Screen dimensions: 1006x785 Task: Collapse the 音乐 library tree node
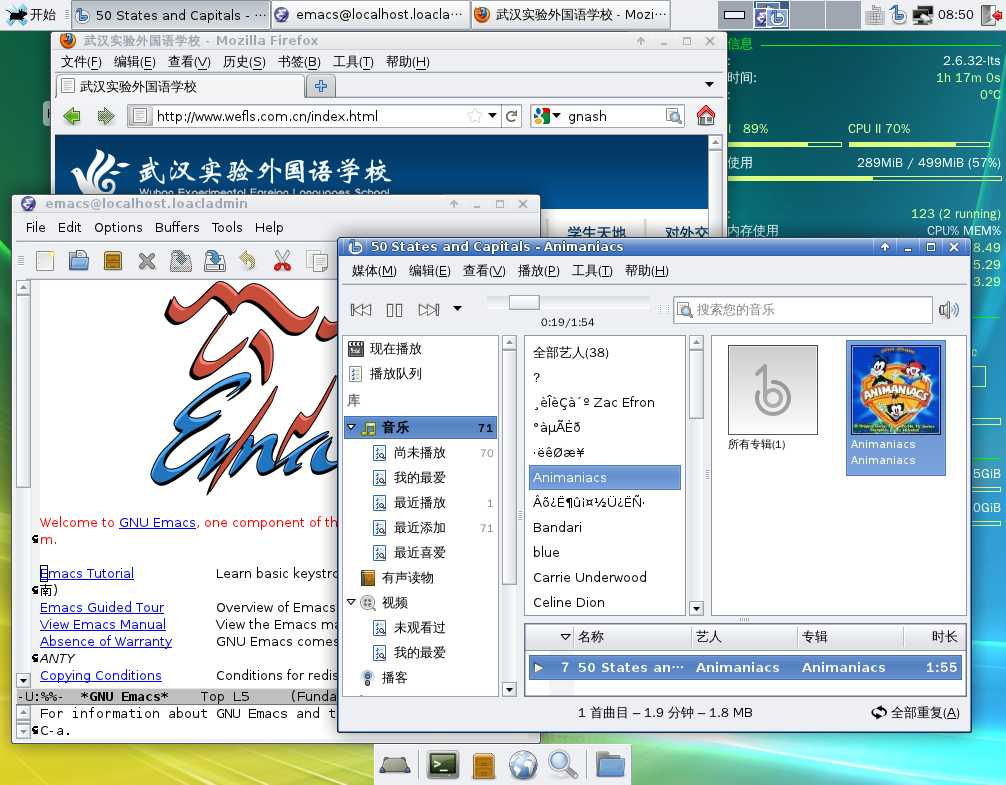pos(351,426)
